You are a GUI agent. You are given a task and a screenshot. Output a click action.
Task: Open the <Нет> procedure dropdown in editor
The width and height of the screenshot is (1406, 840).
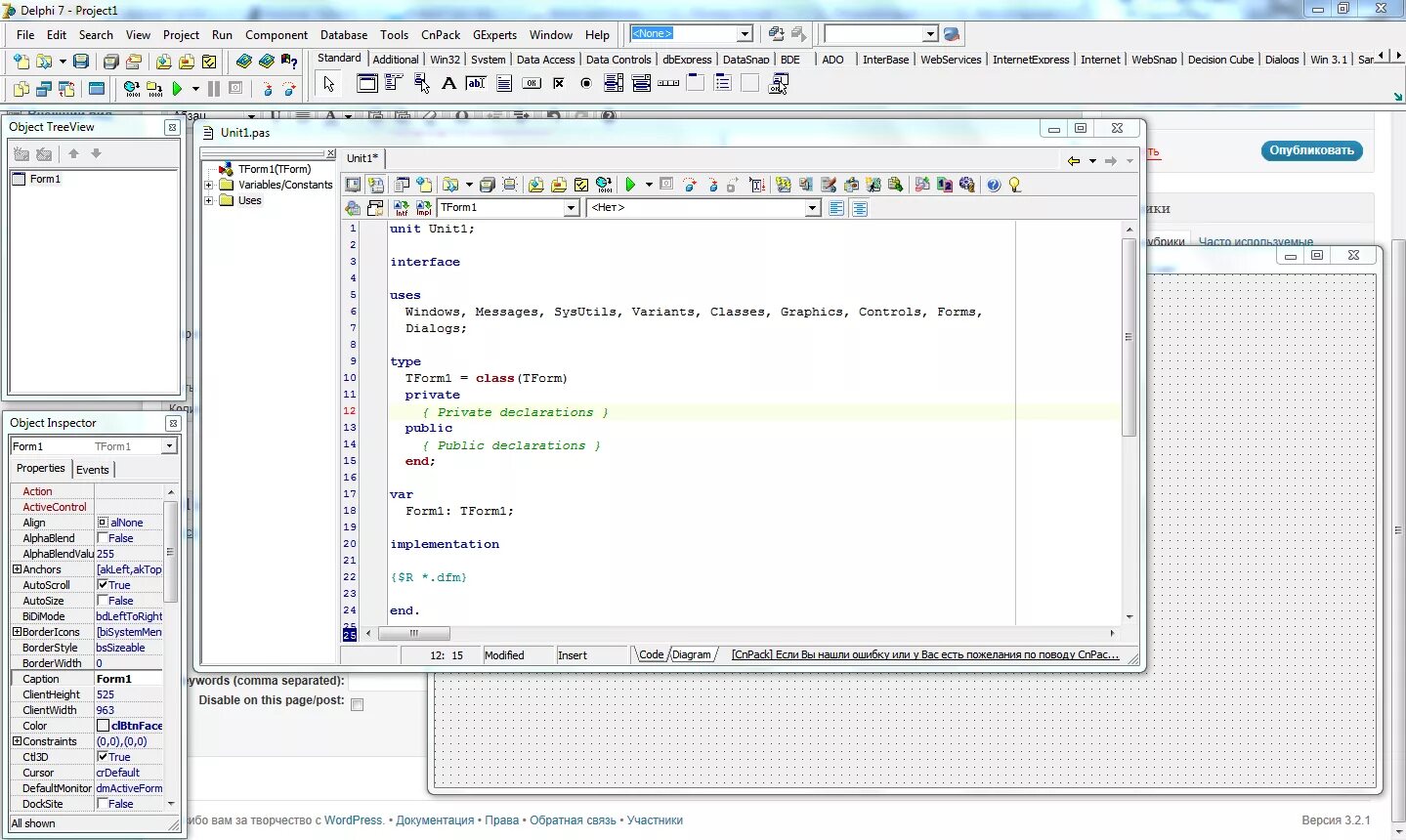(812, 208)
